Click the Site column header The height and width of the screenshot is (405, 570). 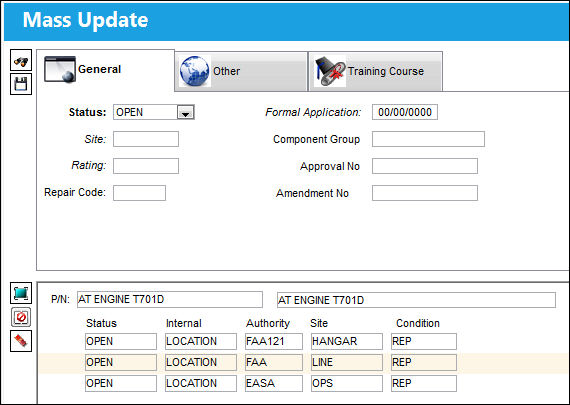pos(319,323)
